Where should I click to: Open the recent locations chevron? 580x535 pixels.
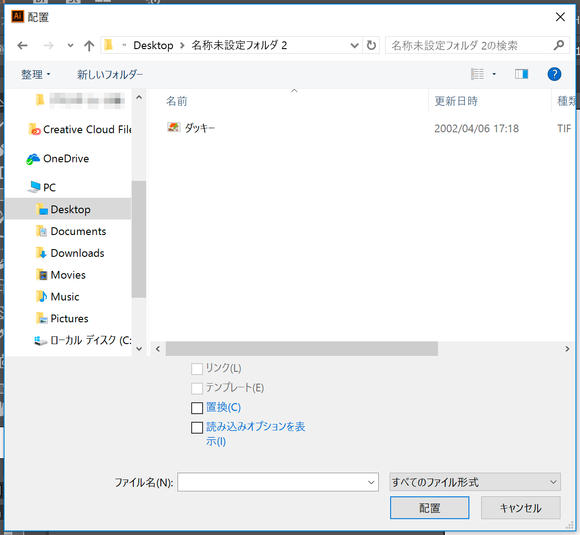(x=70, y=46)
